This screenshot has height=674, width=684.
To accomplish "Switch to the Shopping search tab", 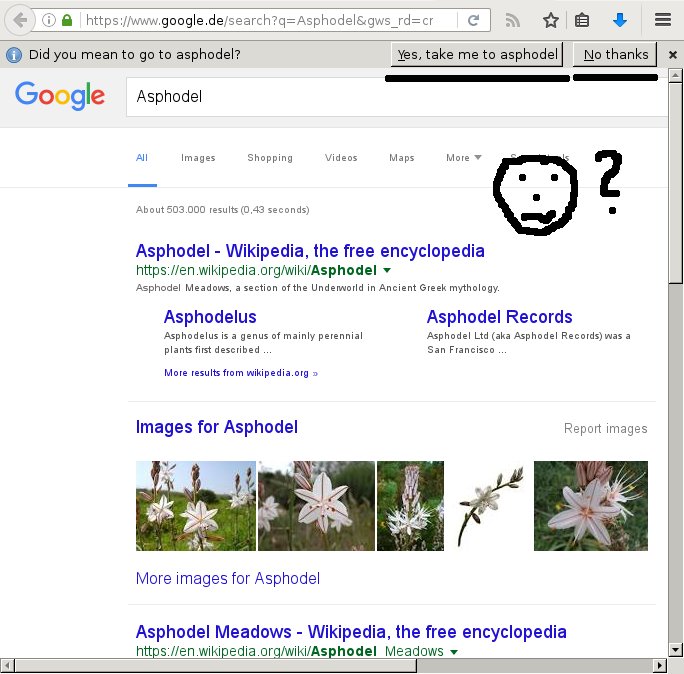I will point(270,157).
